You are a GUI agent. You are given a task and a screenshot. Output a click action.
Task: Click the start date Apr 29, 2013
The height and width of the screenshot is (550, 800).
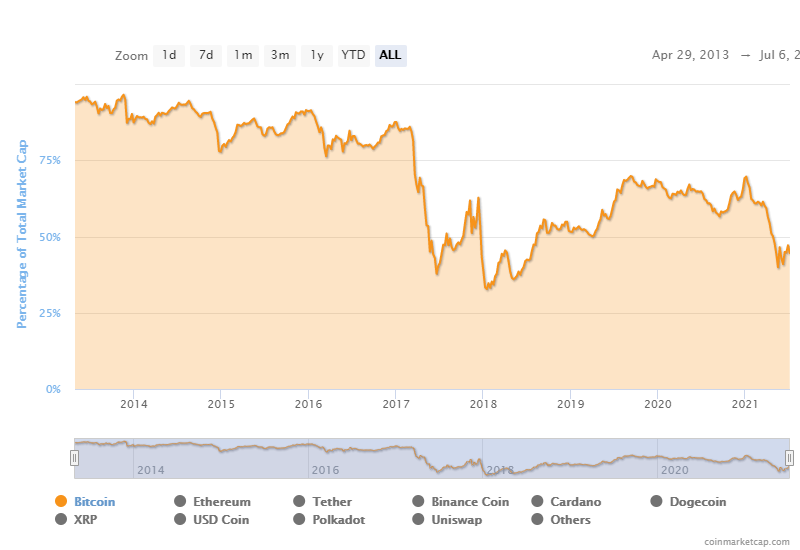(x=691, y=55)
